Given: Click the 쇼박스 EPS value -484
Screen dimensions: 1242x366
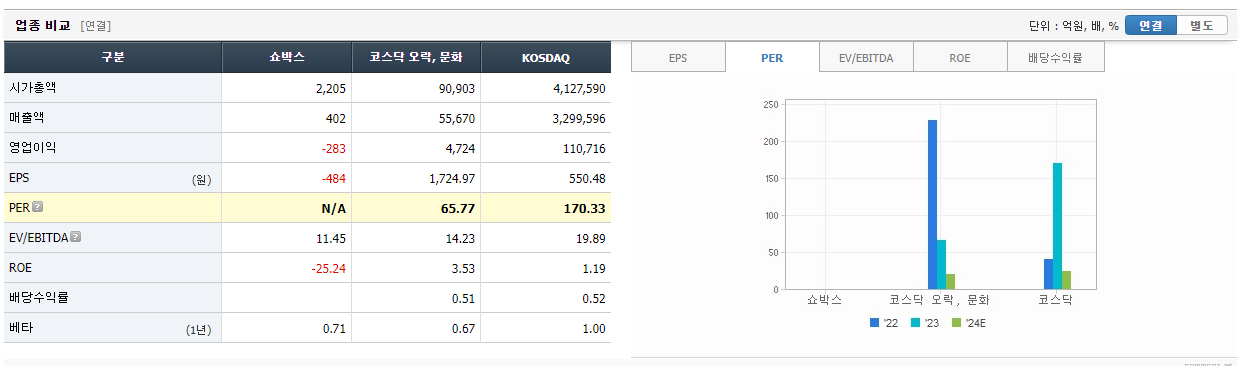Looking at the screenshot, I should [333, 179].
